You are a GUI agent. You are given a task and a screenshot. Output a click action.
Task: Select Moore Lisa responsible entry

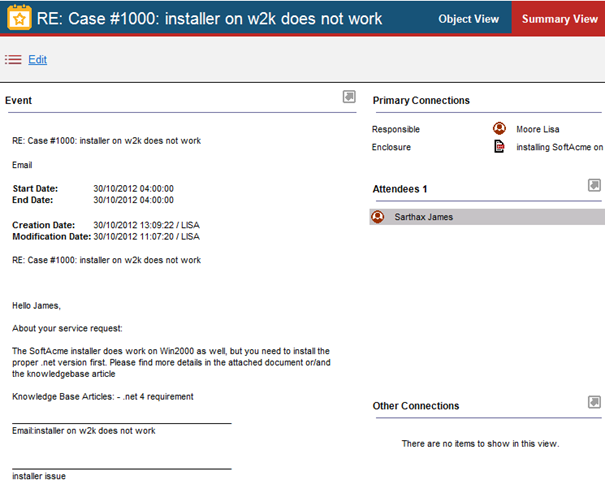[537, 129]
